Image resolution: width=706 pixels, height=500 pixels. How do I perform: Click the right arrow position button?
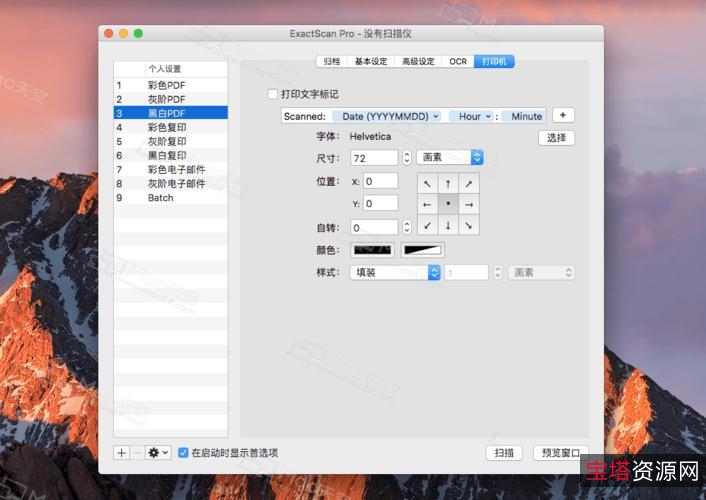click(x=469, y=204)
